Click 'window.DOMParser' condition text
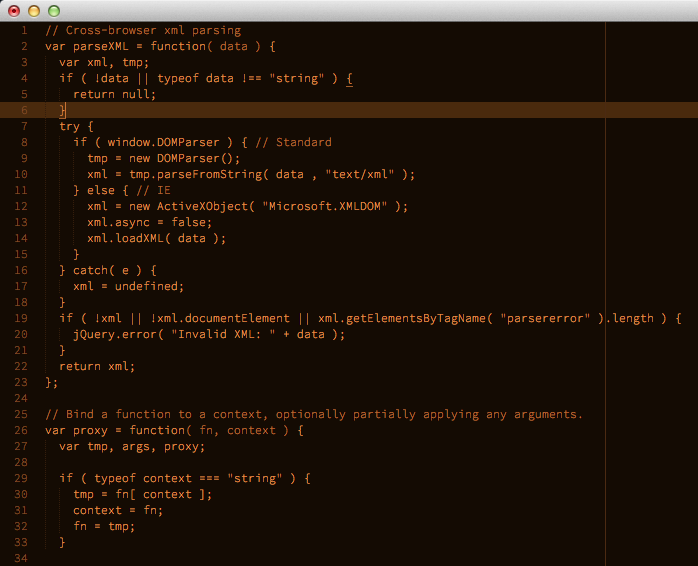698x566 pixels. [163, 143]
